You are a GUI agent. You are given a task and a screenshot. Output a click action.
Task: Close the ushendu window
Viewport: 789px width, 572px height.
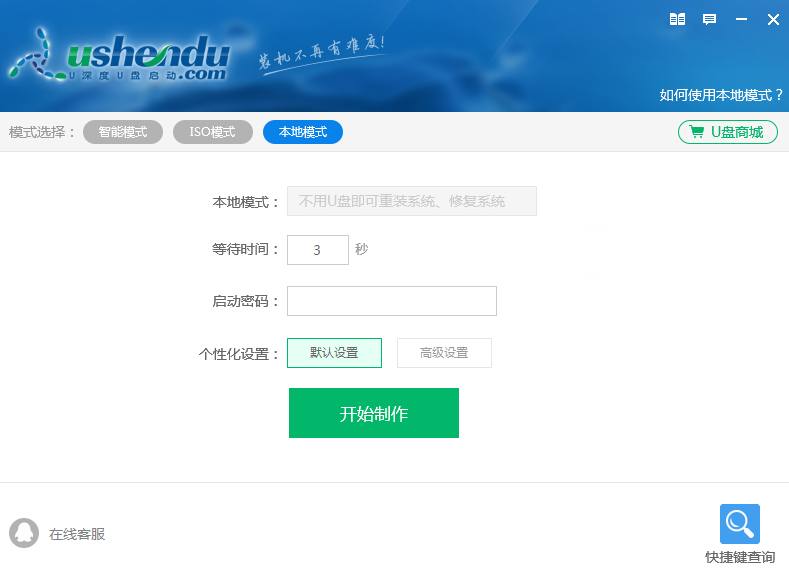click(773, 20)
